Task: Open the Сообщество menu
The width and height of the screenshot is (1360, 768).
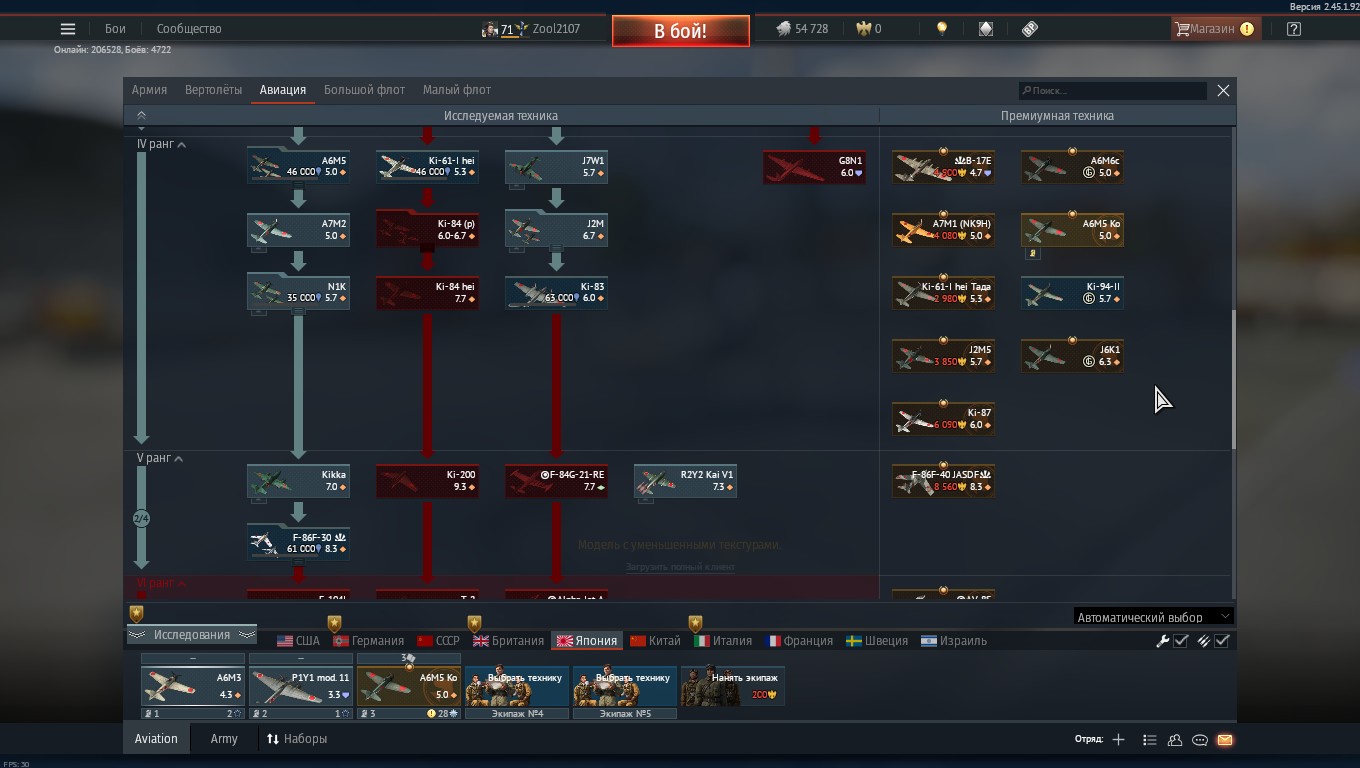Action: (189, 29)
